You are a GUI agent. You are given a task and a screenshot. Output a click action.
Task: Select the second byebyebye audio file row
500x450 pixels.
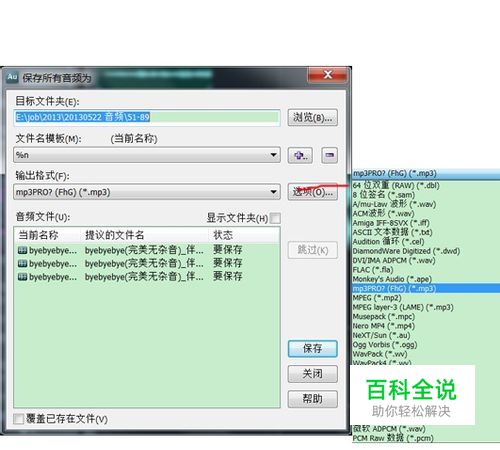coord(147,263)
